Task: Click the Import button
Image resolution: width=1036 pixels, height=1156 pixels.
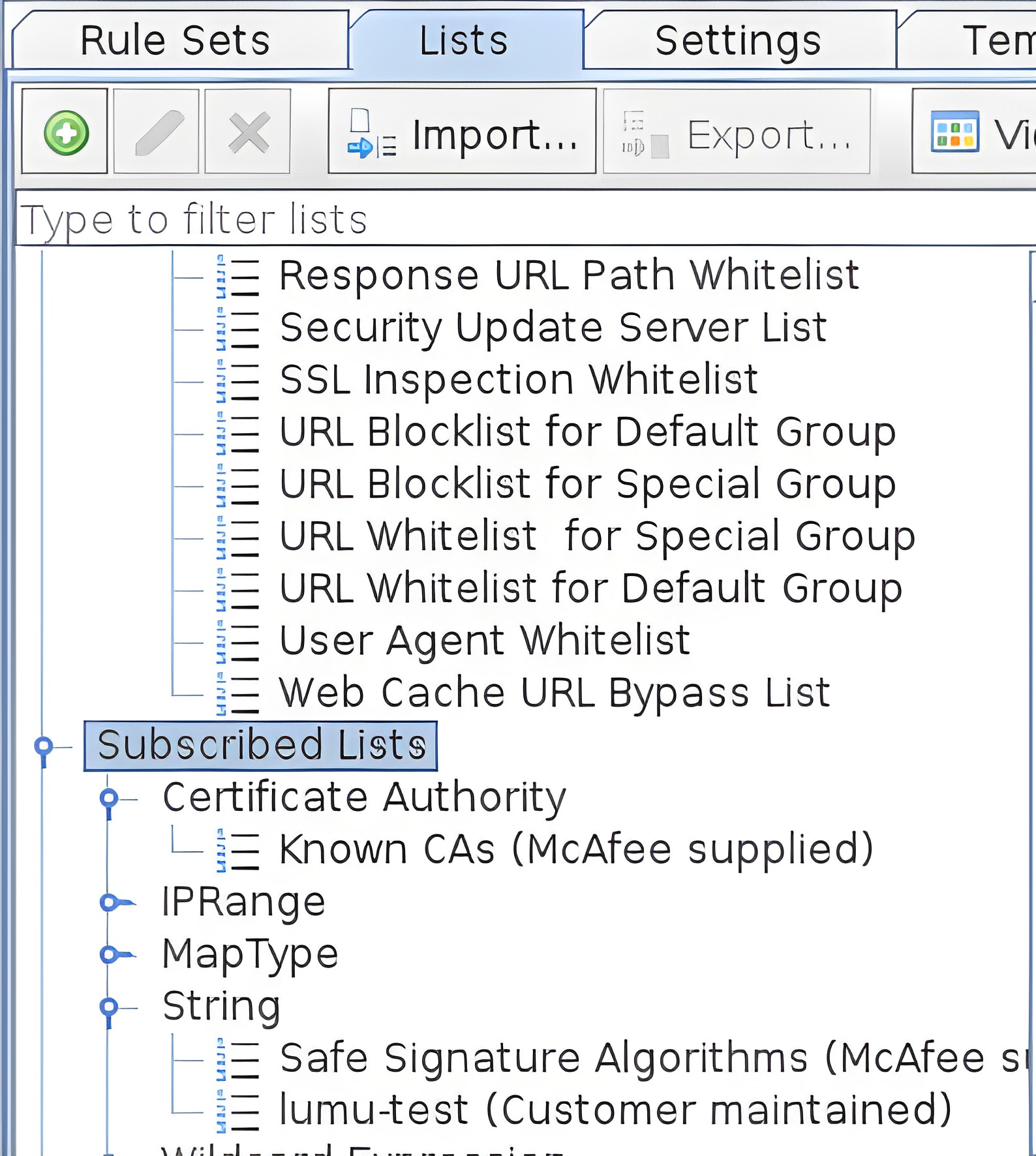Action: (x=462, y=132)
